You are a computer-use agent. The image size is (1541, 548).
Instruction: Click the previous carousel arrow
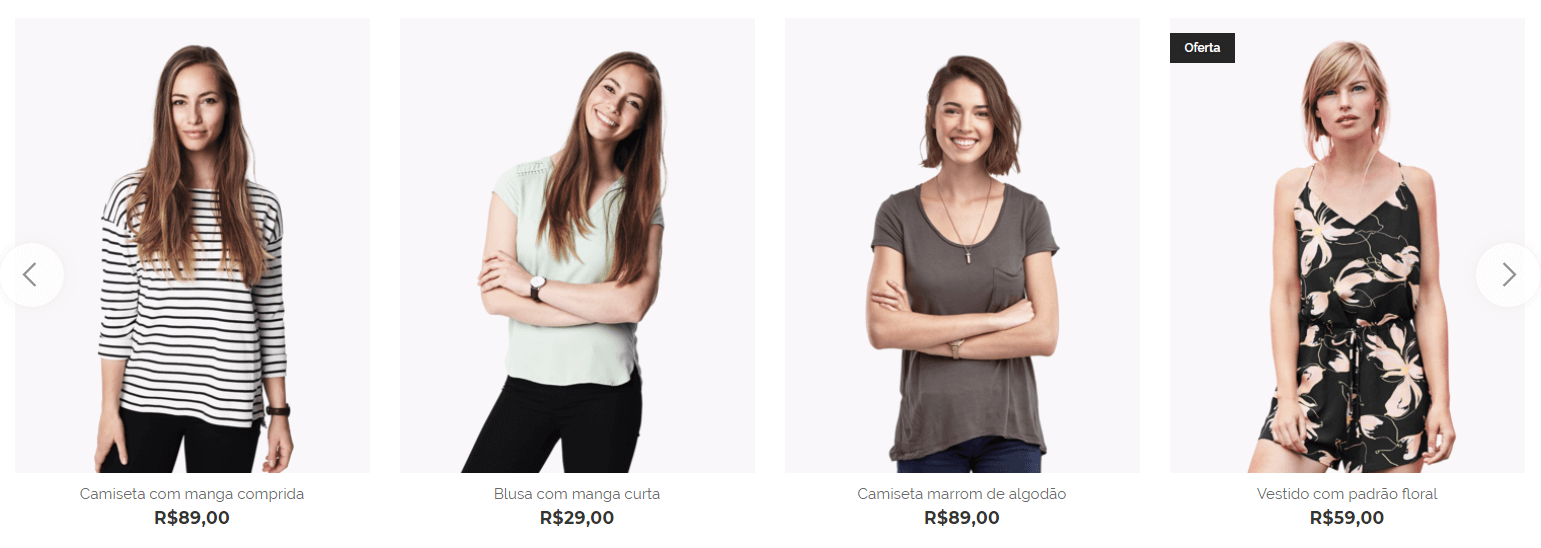pyautogui.click(x=31, y=274)
